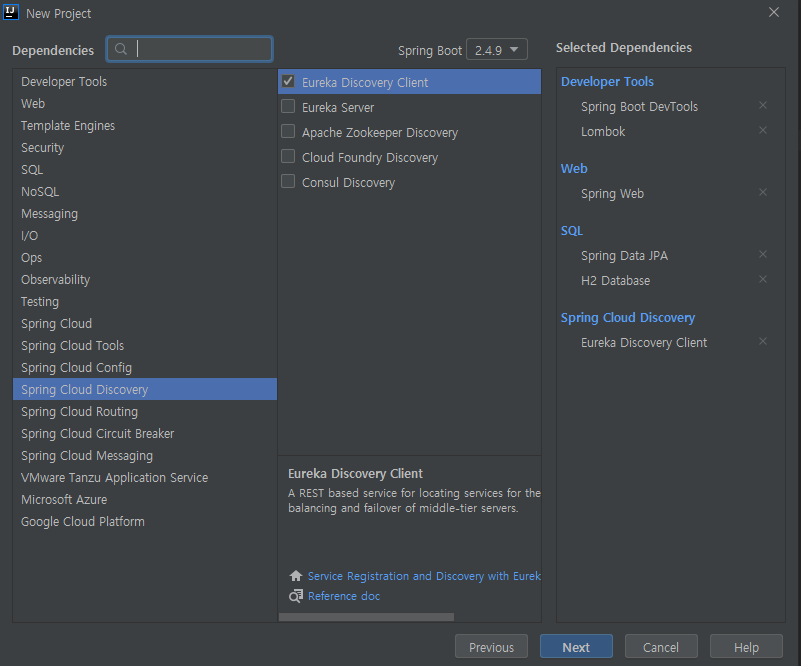The height and width of the screenshot is (666, 801).
Task: Remove Spring Web from selected dependencies
Action: (x=763, y=192)
